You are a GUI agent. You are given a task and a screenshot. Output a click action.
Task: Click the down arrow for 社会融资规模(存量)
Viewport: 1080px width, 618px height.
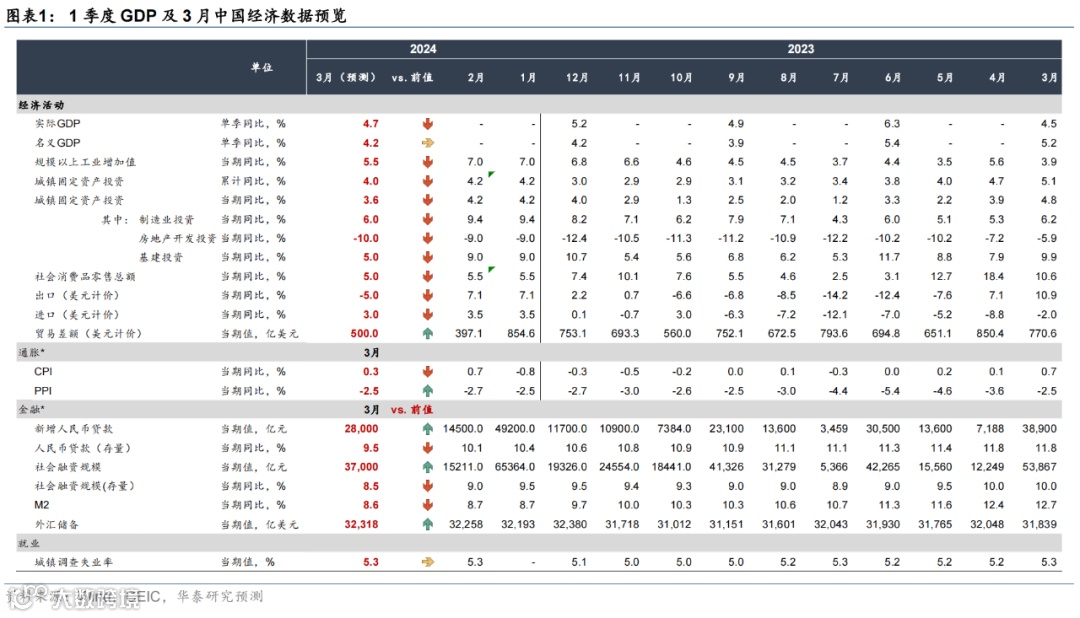click(428, 486)
